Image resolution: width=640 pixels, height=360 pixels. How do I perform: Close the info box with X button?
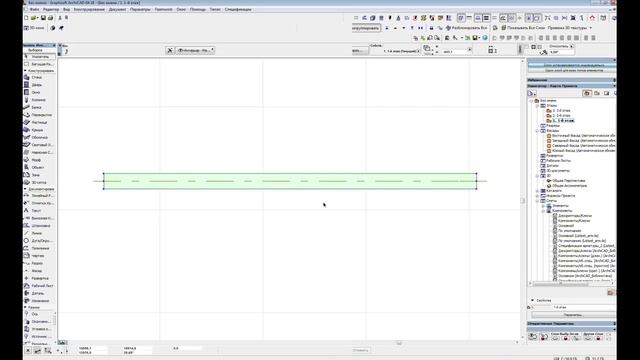point(170,50)
